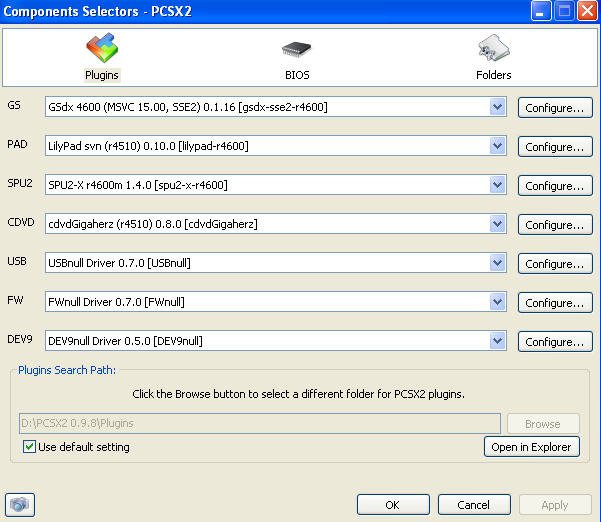Configure the SPU2 plugin
The image size is (601, 522).
(555, 186)
